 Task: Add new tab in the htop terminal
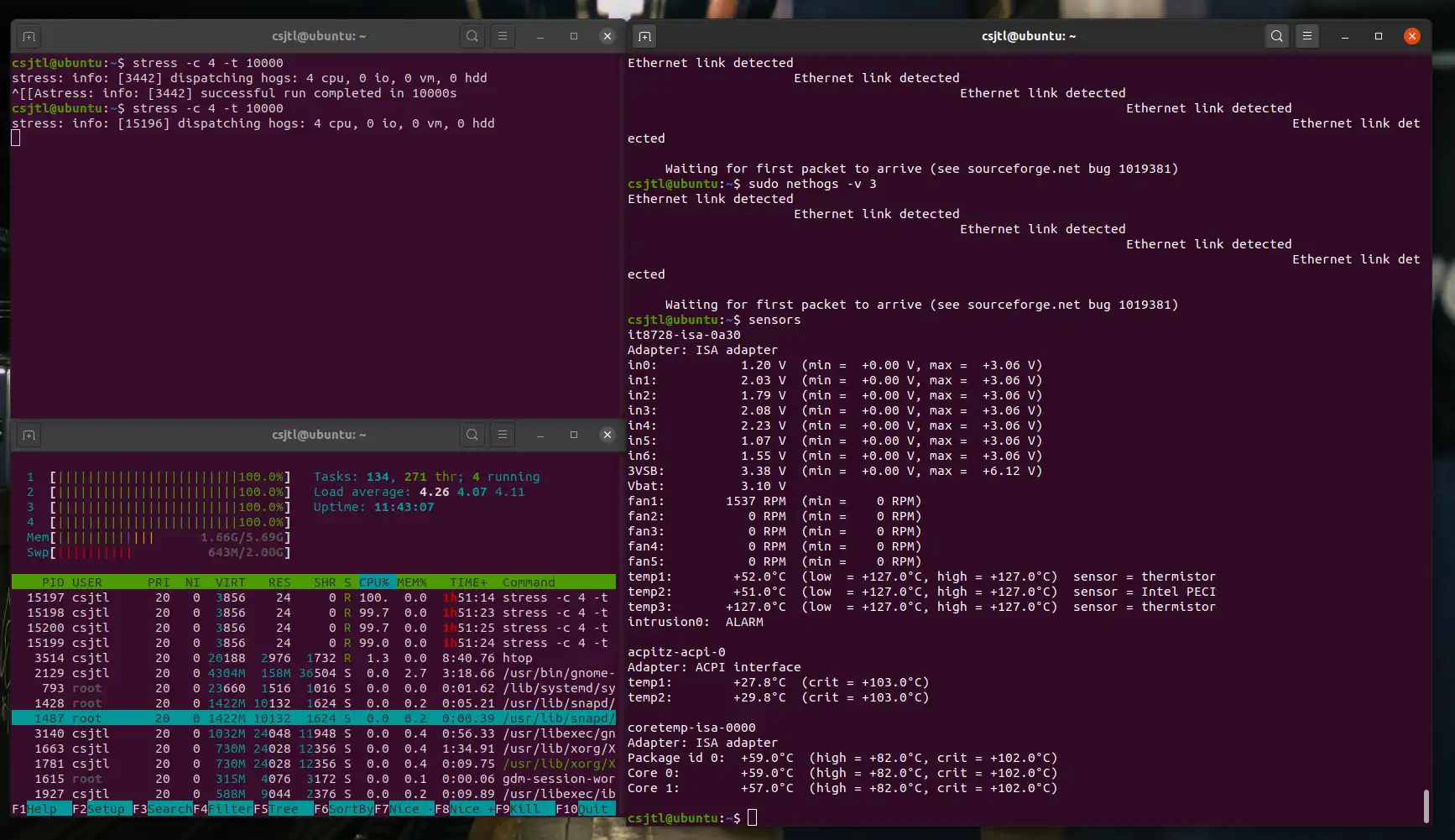pos(29,435)
